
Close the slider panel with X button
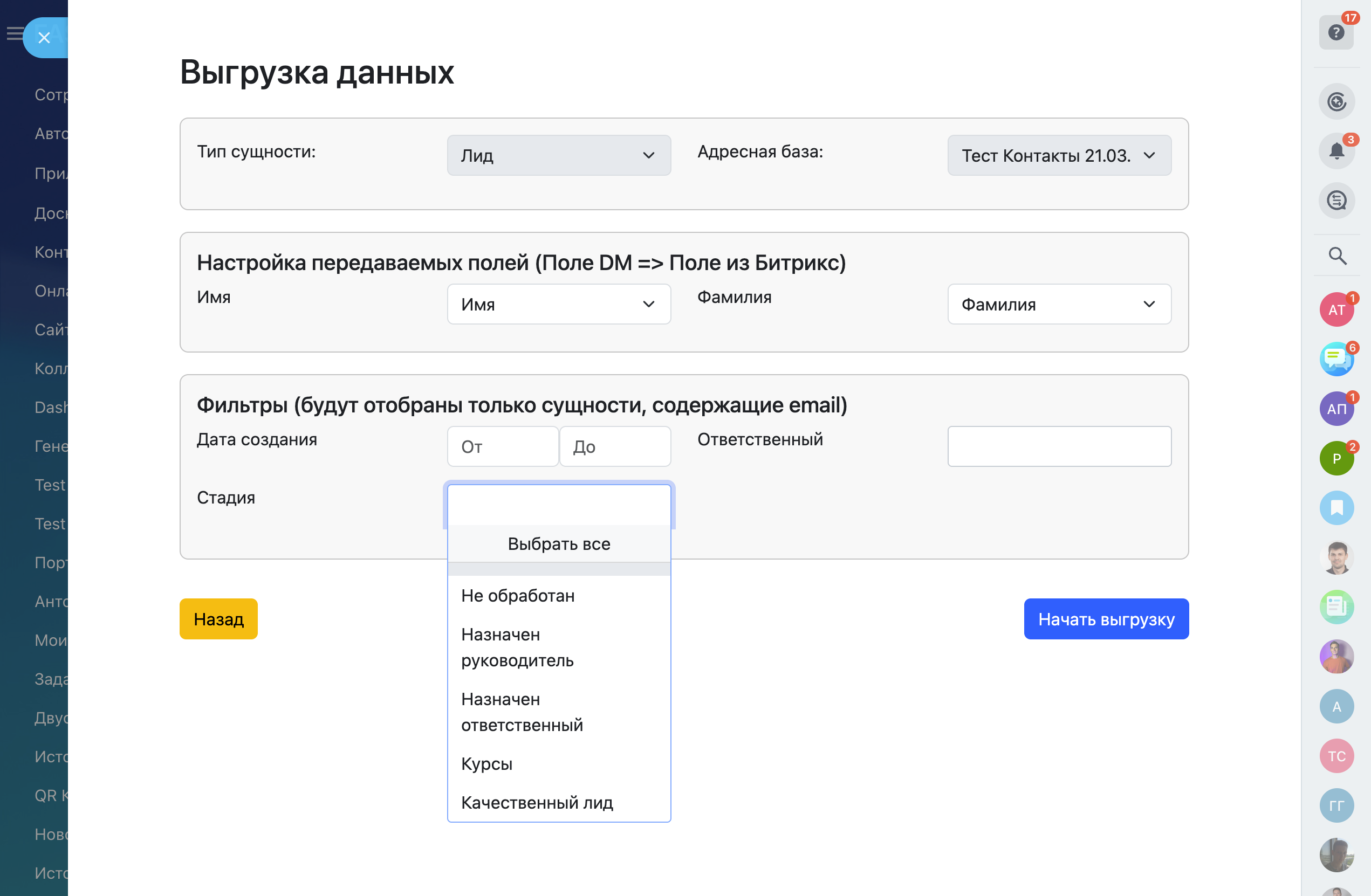pos(44,38)
